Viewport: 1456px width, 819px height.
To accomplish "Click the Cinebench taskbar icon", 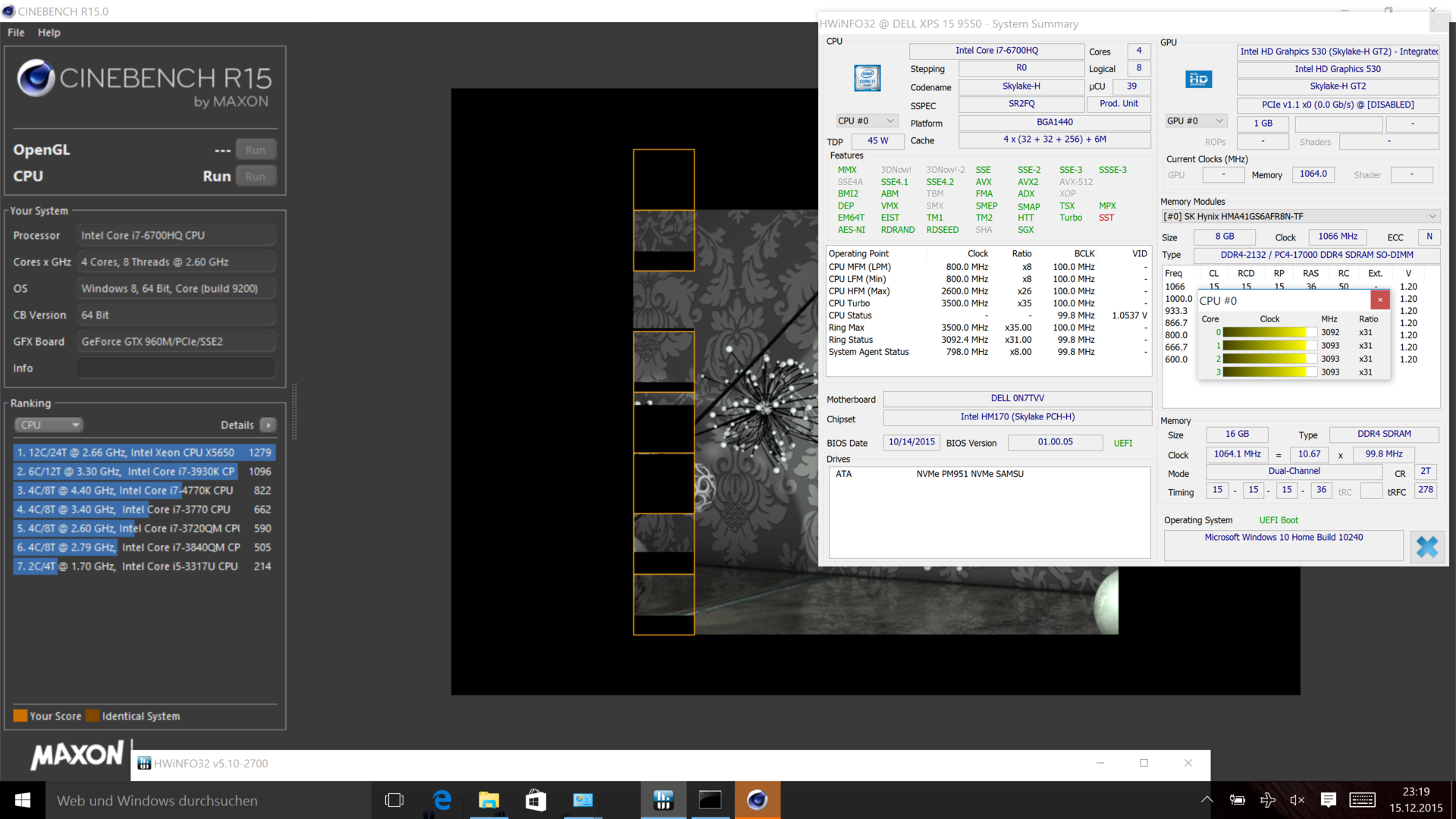I will (757, 800).
